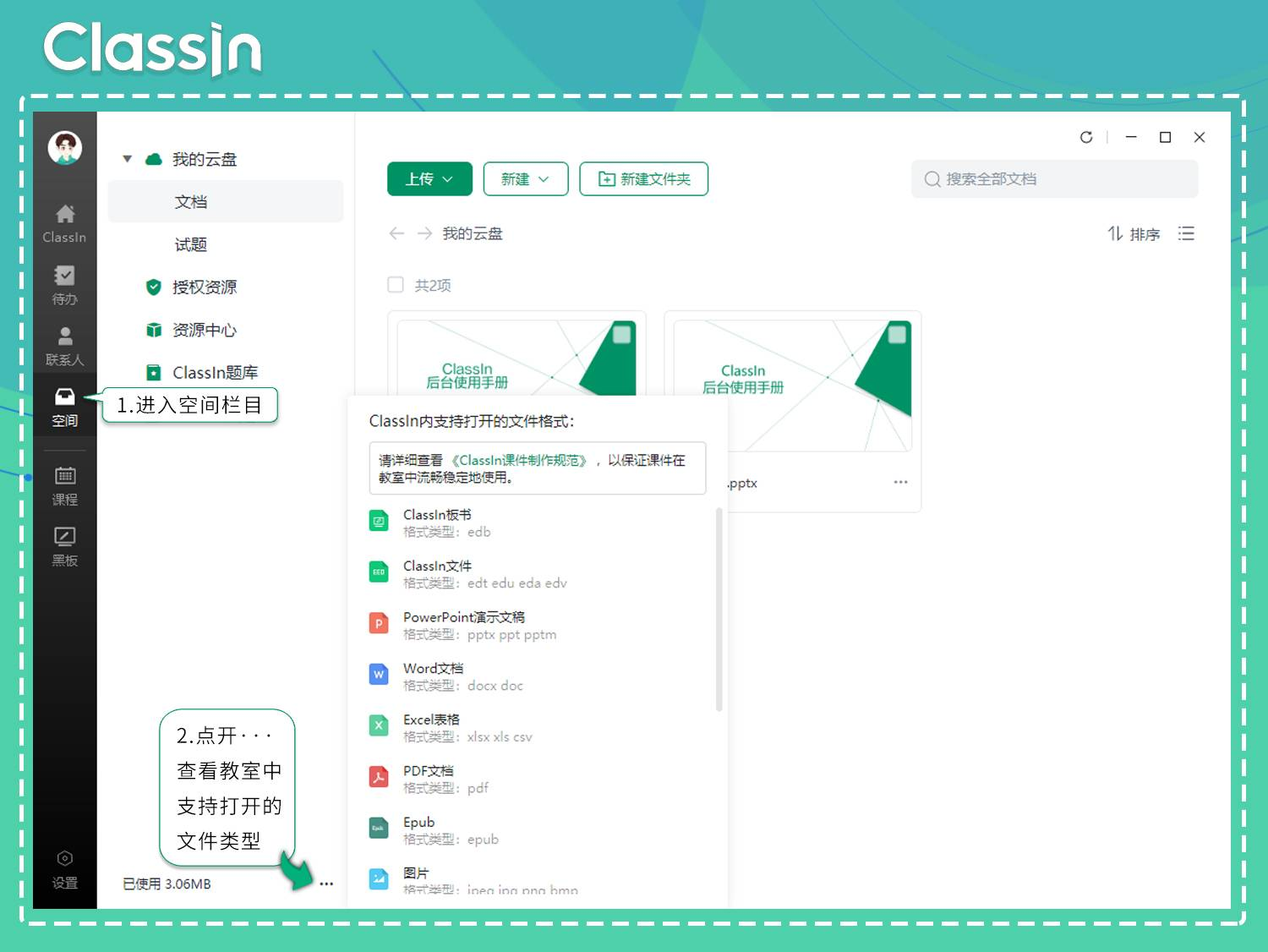
Task: Click the 排序 sort control
Action: tap(1134, 233)
